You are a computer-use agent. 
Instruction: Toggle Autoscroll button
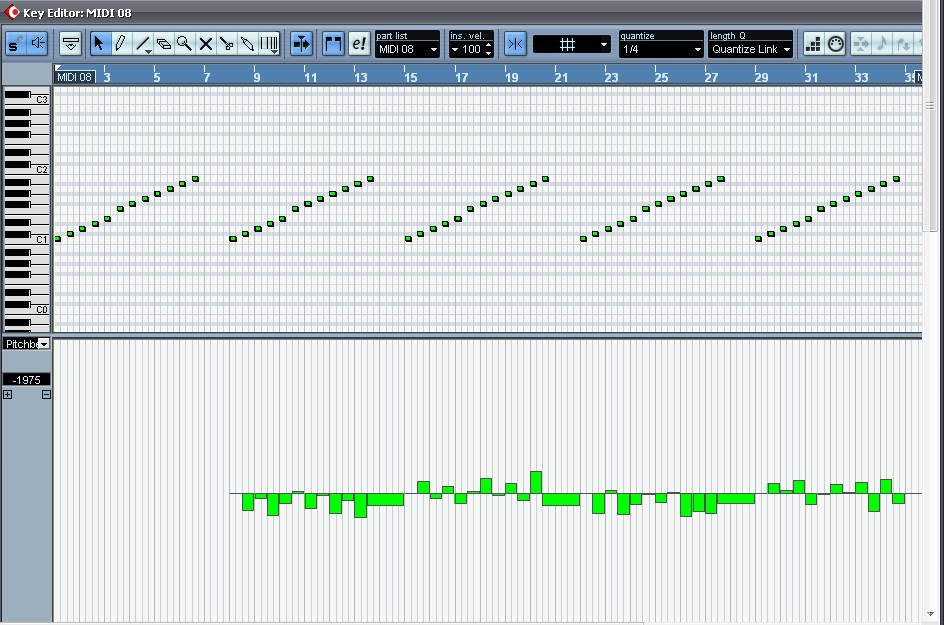click(x=301, y=44)
